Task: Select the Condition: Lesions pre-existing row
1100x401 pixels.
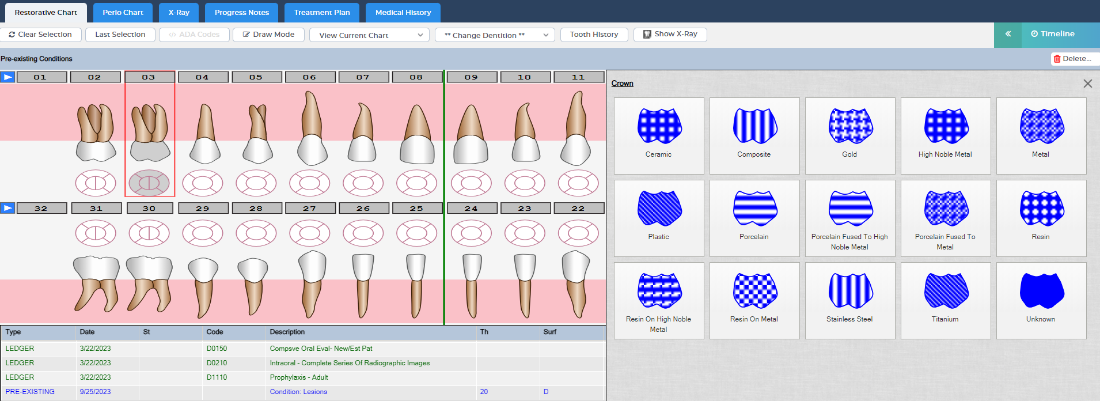Action: click(302, 391)
